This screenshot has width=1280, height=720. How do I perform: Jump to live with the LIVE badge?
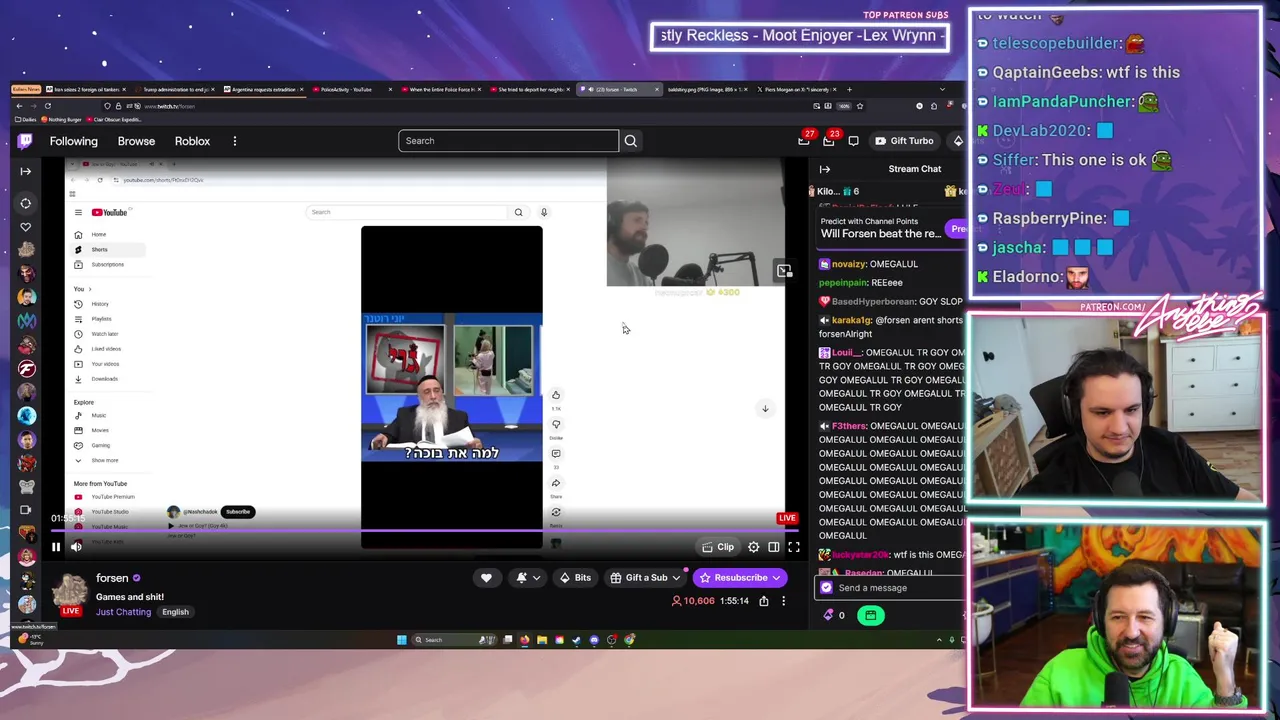coord(787,518)
